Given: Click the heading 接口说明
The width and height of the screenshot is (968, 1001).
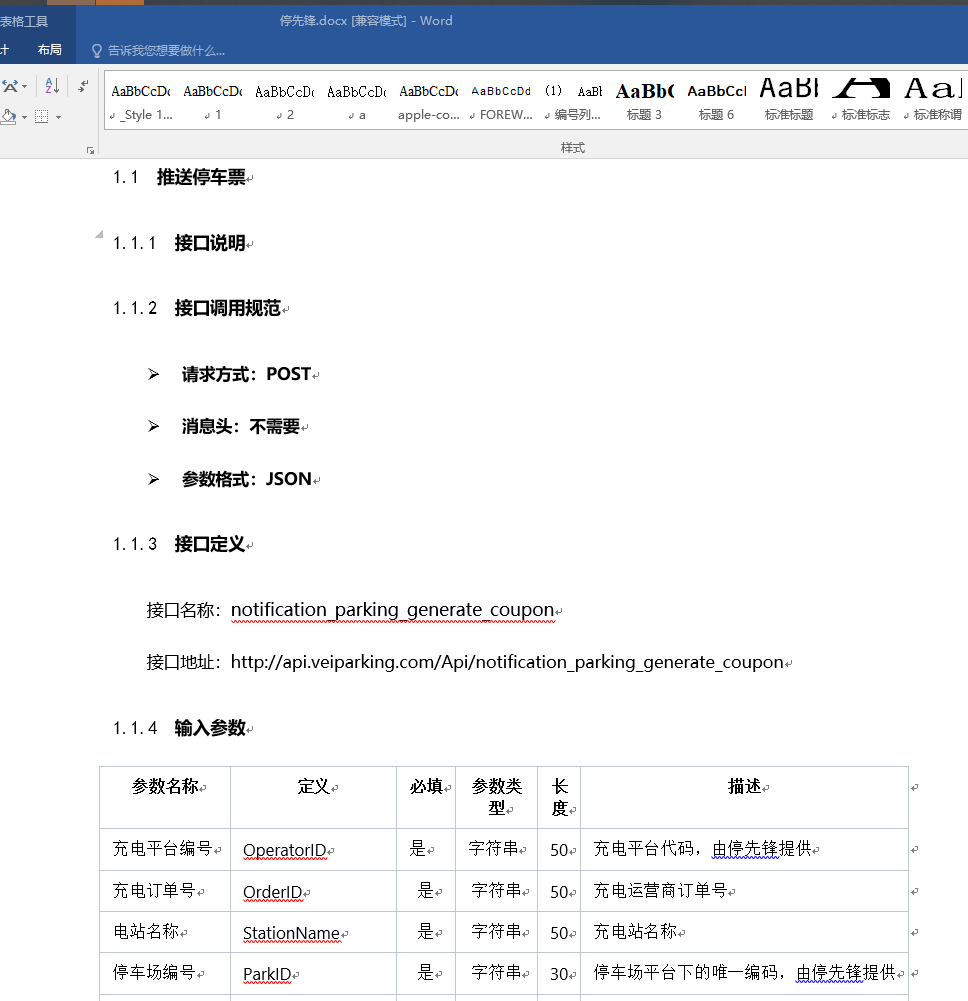Looking at the screenshot, I should coord(210,243).
